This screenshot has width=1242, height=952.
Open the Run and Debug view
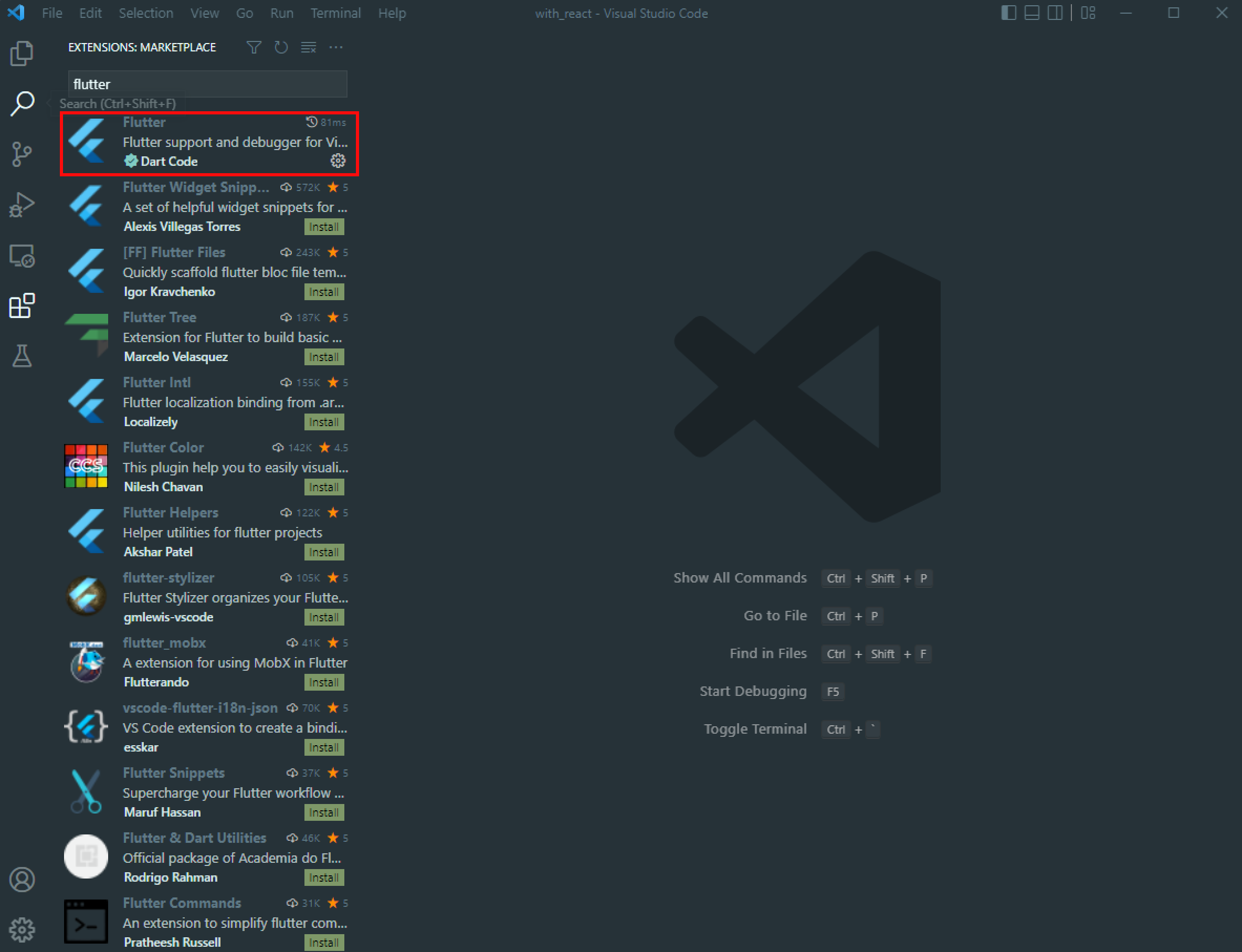[x=22, y=205]
